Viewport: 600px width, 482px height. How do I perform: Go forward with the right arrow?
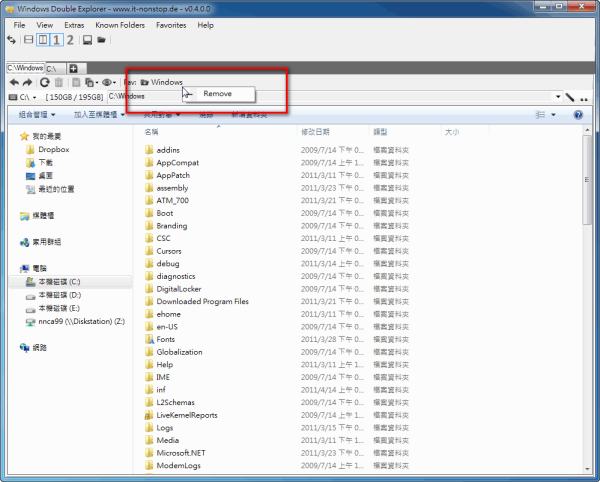(28, 82)
